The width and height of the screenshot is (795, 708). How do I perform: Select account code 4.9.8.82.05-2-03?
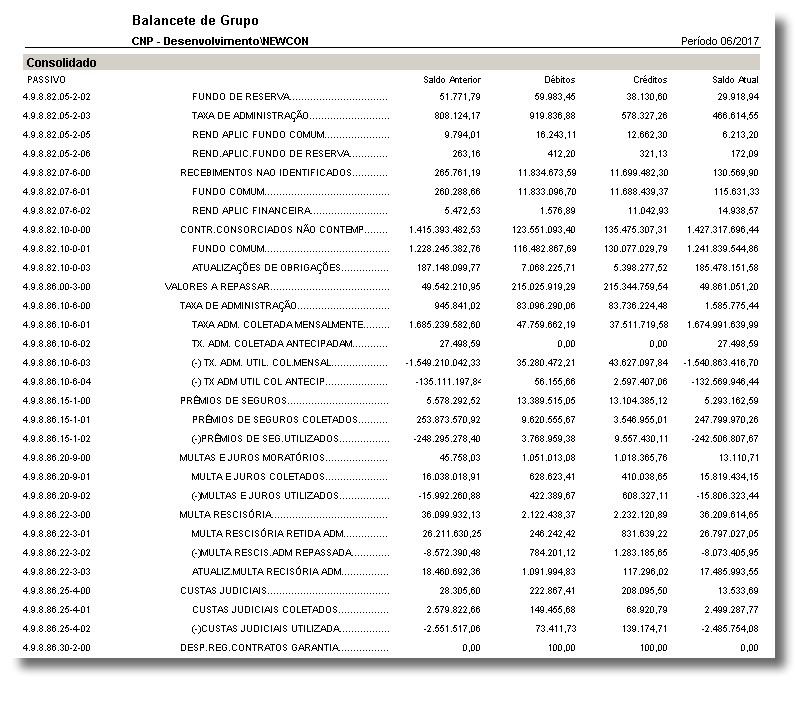pos(56,116)
